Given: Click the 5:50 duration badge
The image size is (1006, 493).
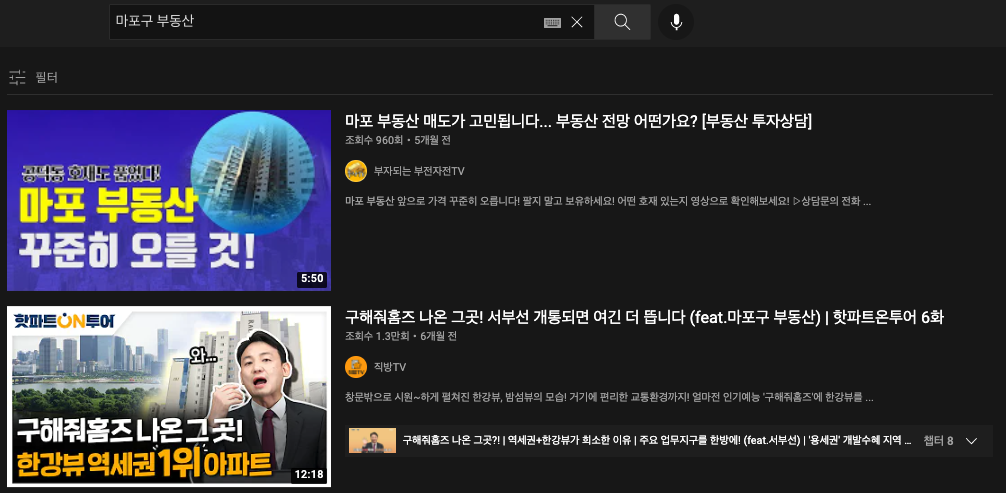Looking at the screenshot, I should click(312, 279).
